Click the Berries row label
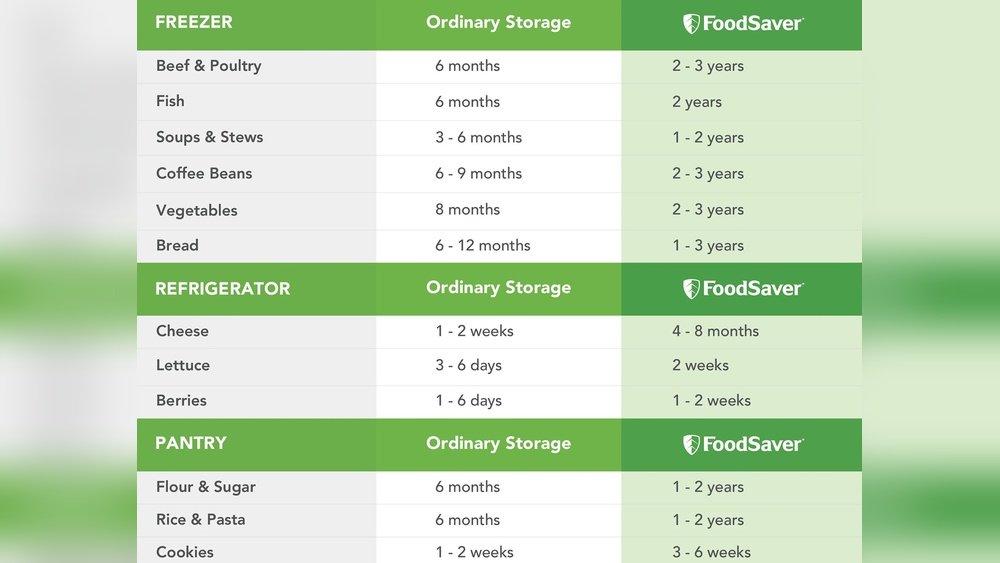Screen dimensions: 1000x563 (x=181, y=400)
